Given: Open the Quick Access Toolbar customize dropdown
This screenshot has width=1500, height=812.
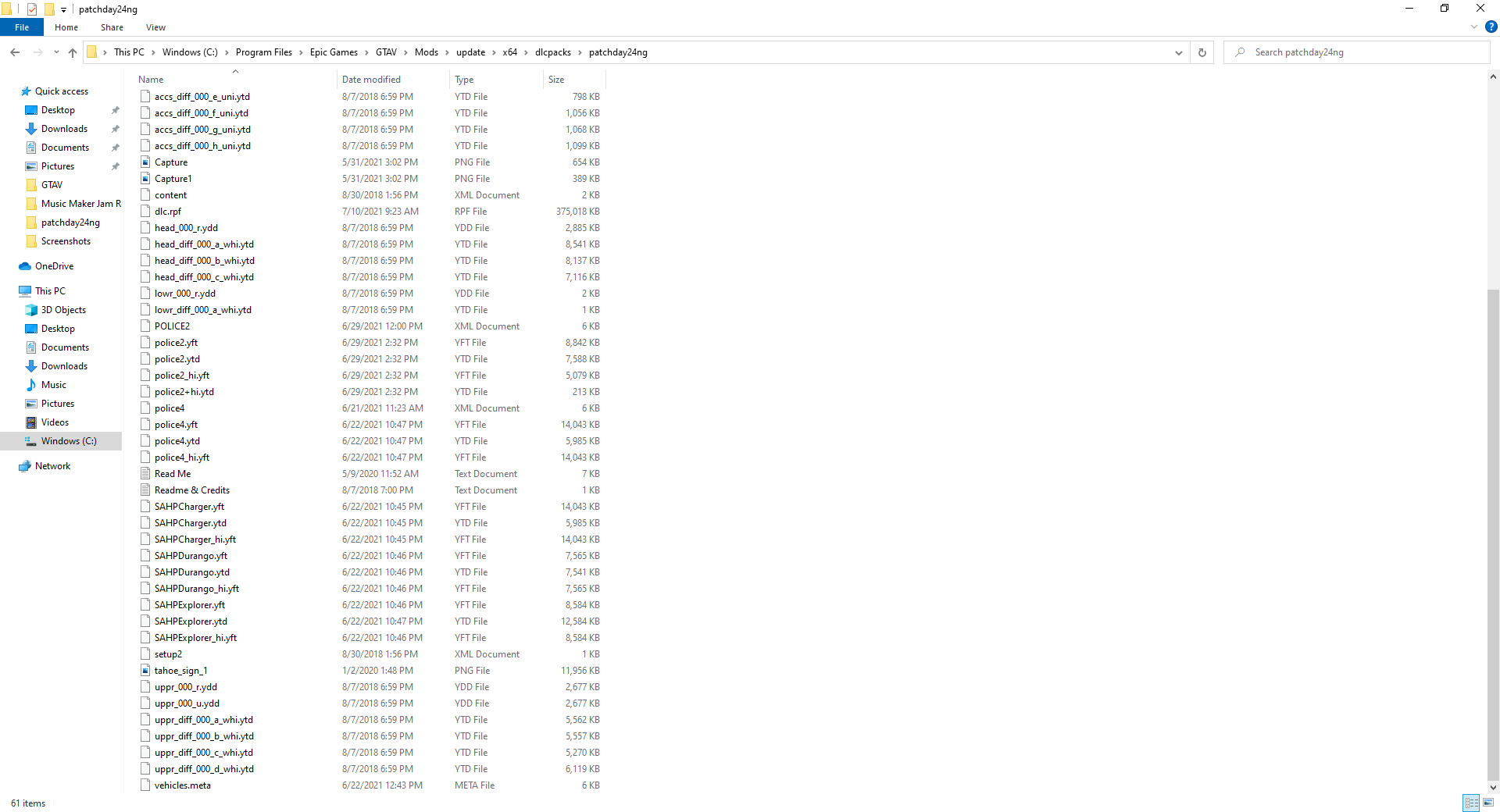Looking at the screenshot, I should (x=63, y=9).
